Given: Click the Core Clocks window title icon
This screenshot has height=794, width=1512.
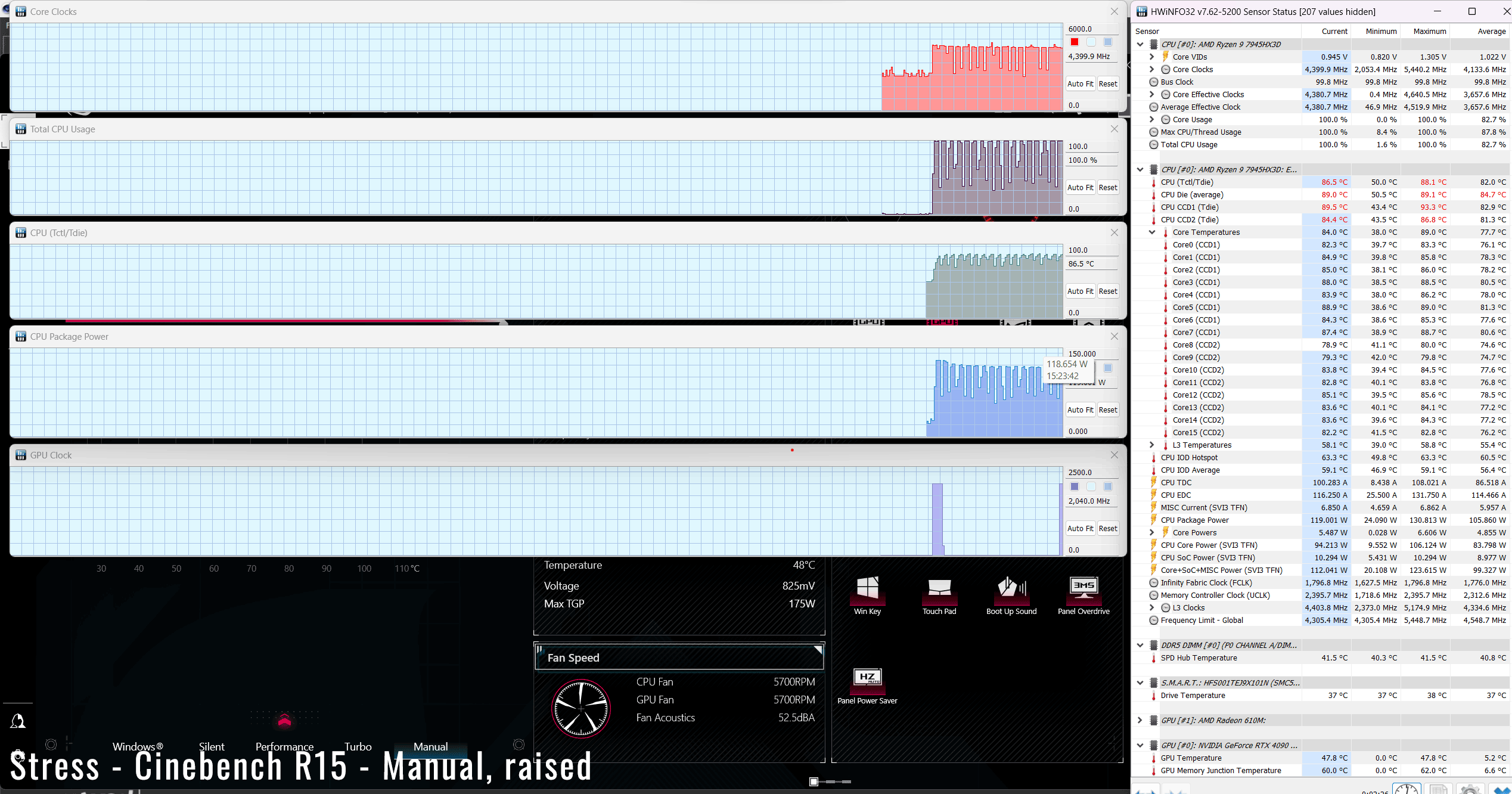Looking at the screenshot, I should (x=21, y=12).
